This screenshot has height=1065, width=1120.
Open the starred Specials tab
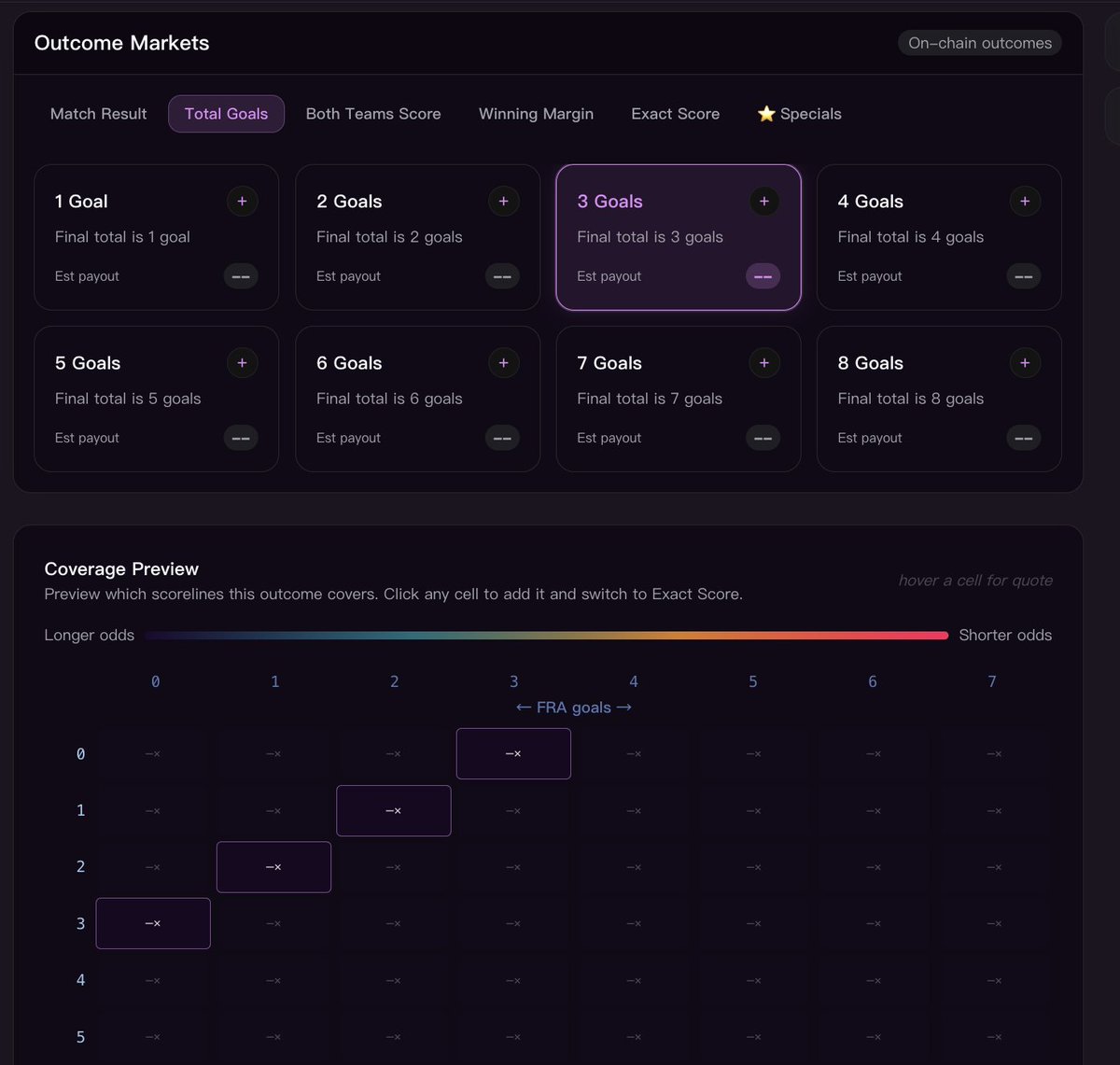click(x=800, y=114)
